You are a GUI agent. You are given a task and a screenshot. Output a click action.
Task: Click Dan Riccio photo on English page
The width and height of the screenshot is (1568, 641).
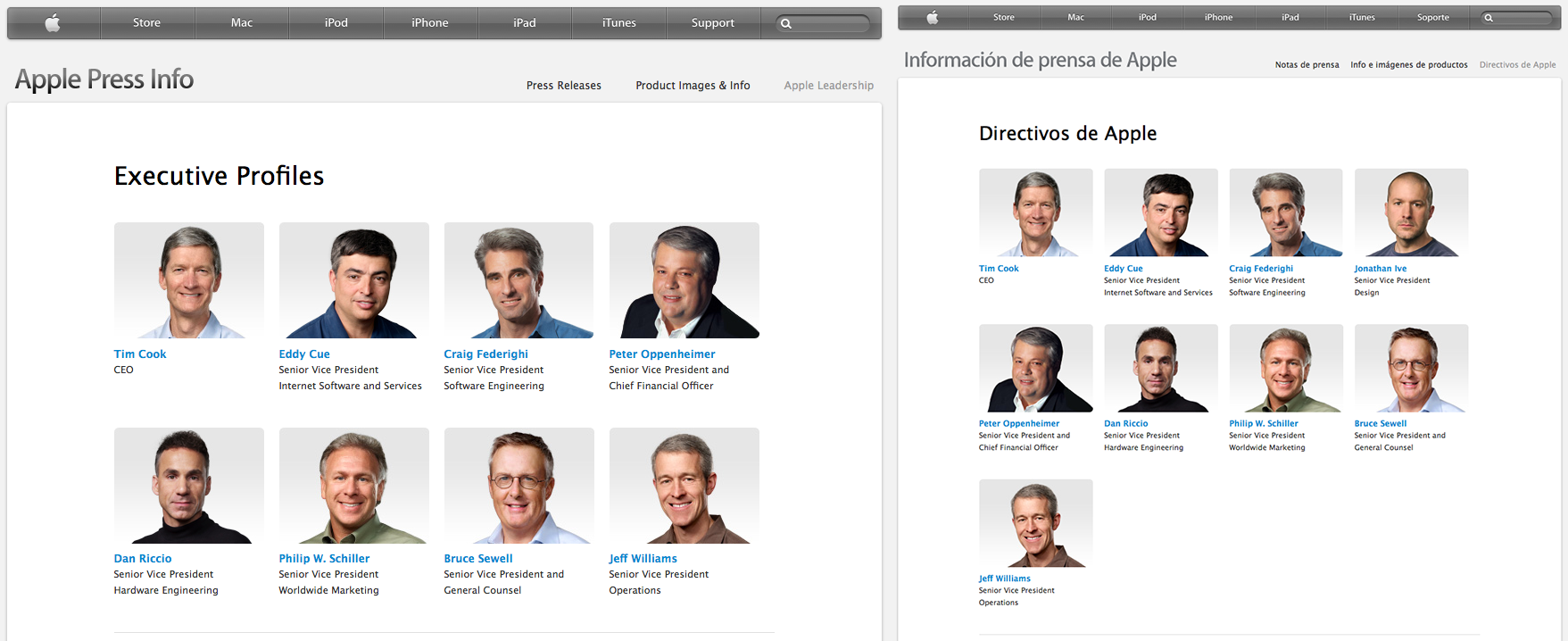click(x=189, y=486)
